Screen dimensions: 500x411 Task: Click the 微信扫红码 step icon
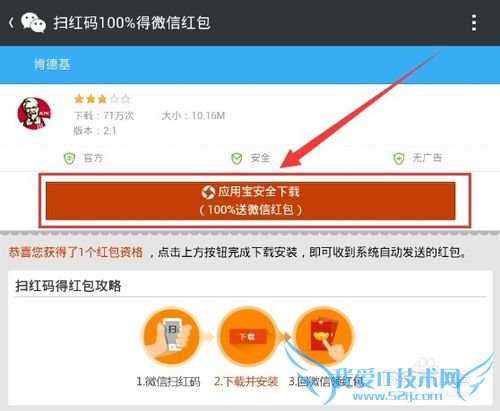point(171,337)
